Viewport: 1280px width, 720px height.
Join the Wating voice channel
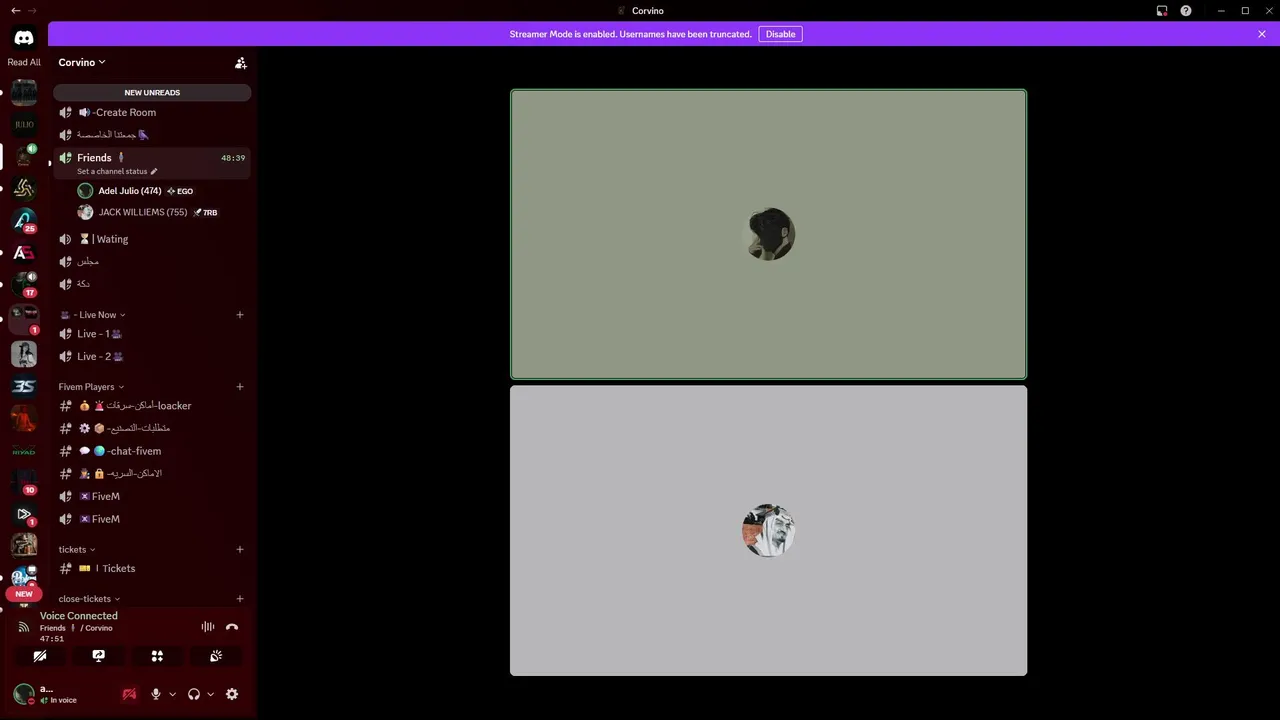(152, 239)
